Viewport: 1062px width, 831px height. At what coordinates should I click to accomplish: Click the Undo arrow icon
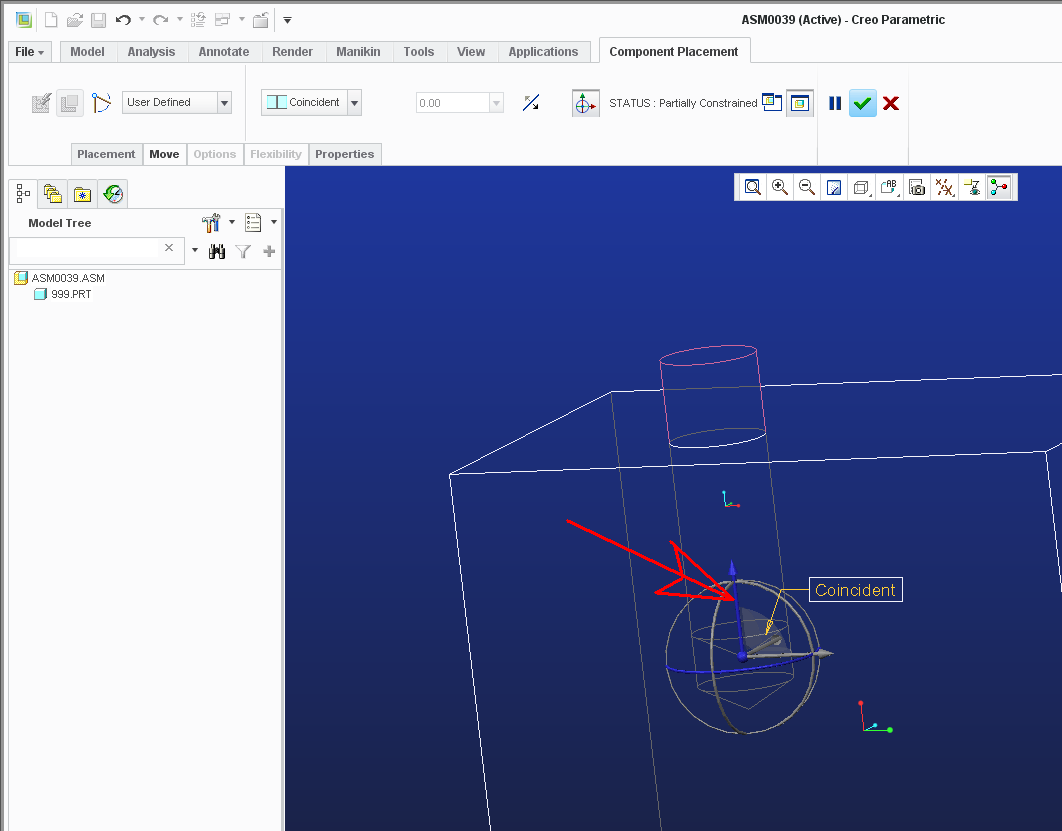tap(123, 20)
